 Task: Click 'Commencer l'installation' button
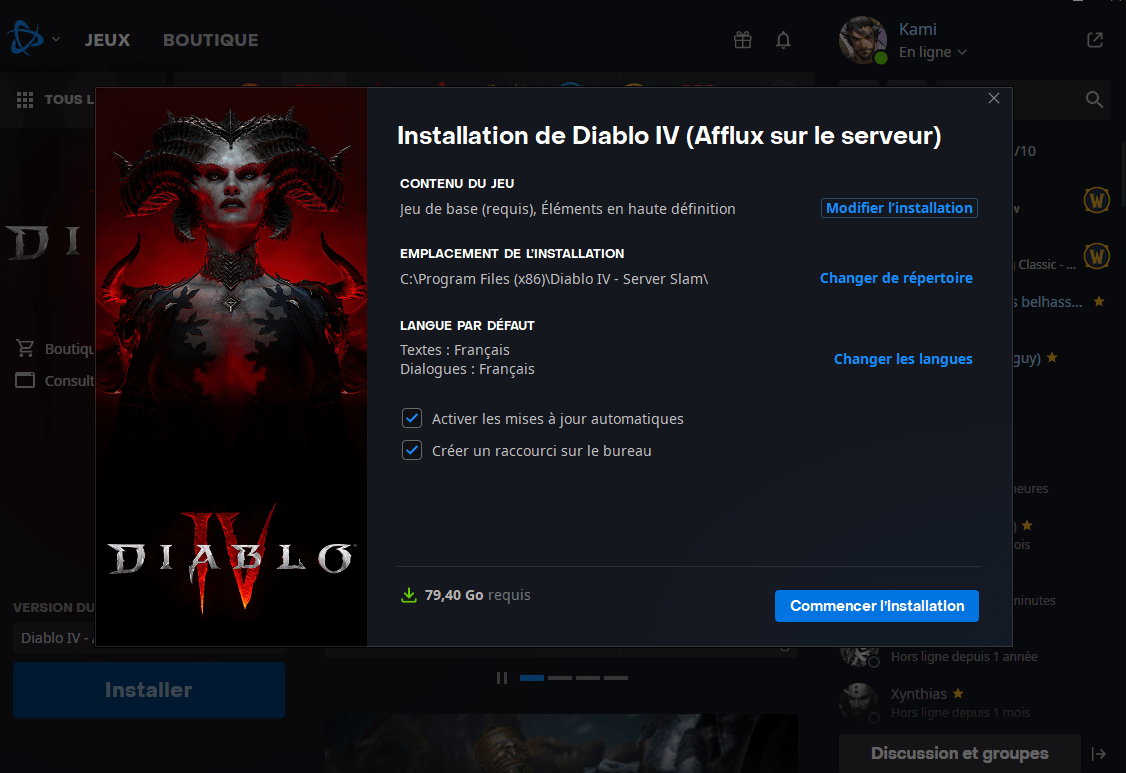coord(876,606)
